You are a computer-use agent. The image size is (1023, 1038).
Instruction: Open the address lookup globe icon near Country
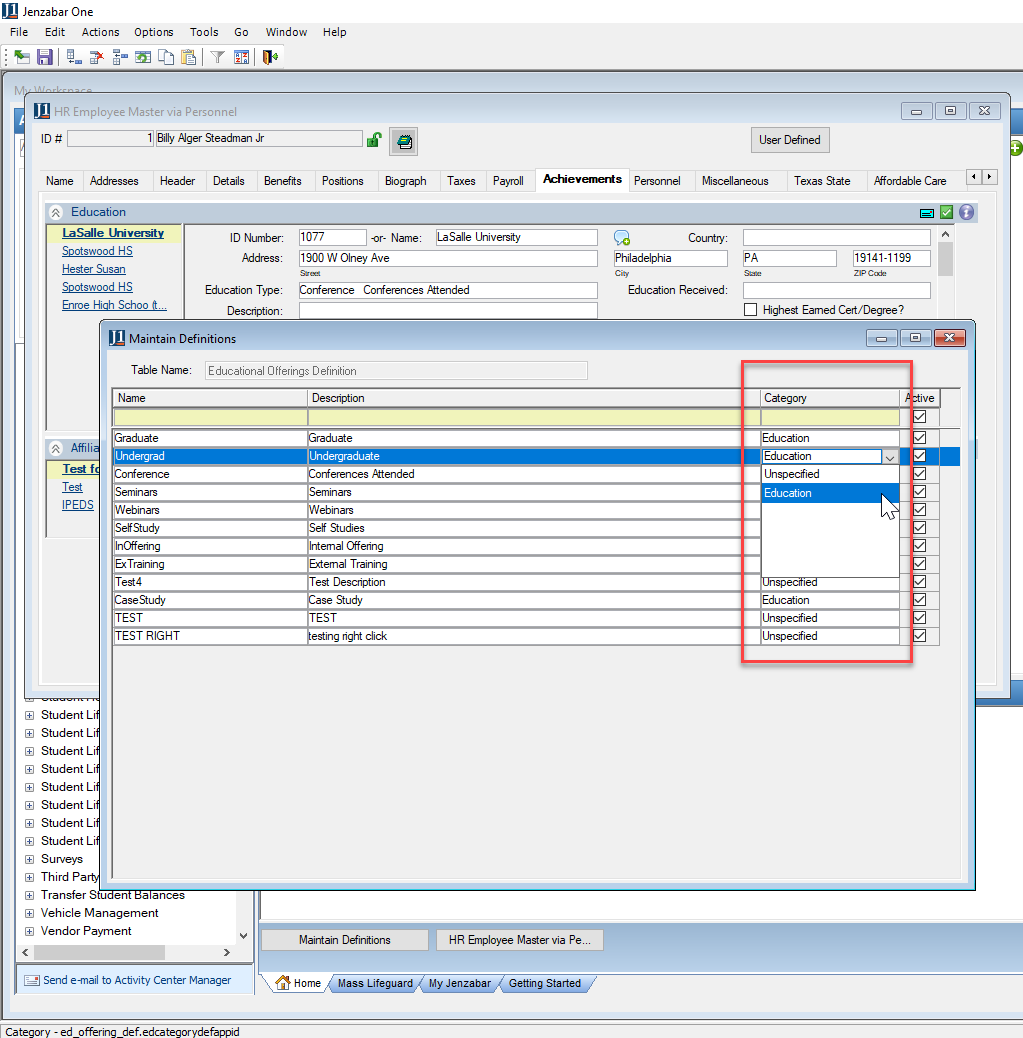click(622, 236)
